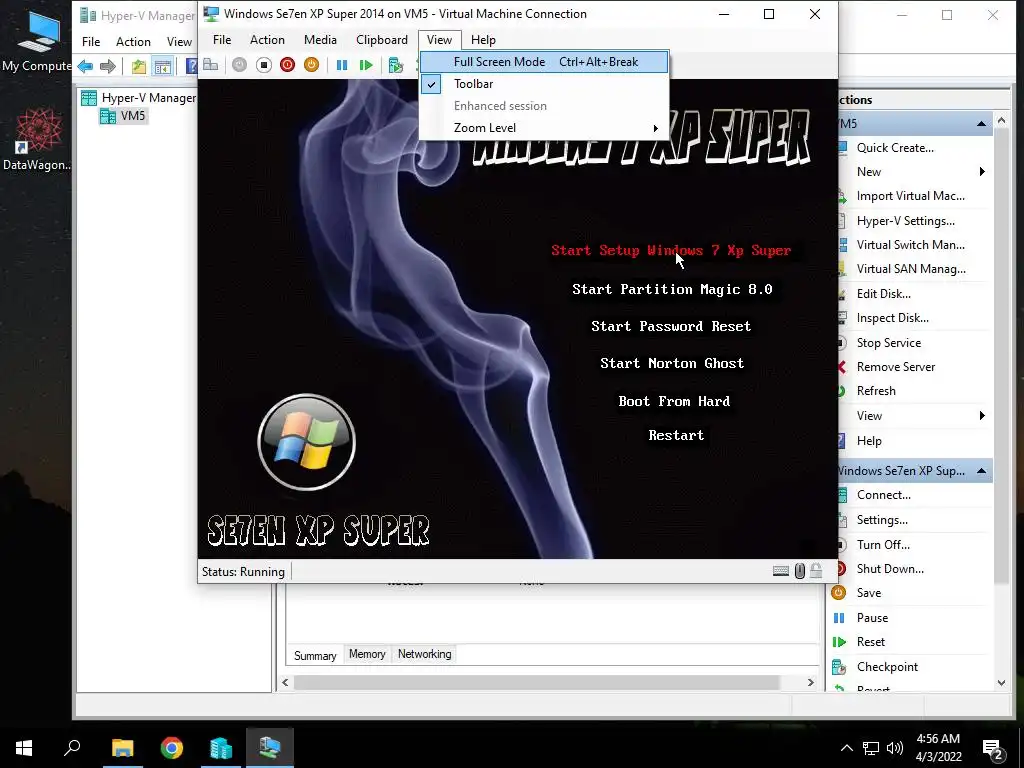1024x768 pixels.
Task: Click the Ctrl+Alt+Delete keyboard toolbar icon
Action: (x=210, y=65)
